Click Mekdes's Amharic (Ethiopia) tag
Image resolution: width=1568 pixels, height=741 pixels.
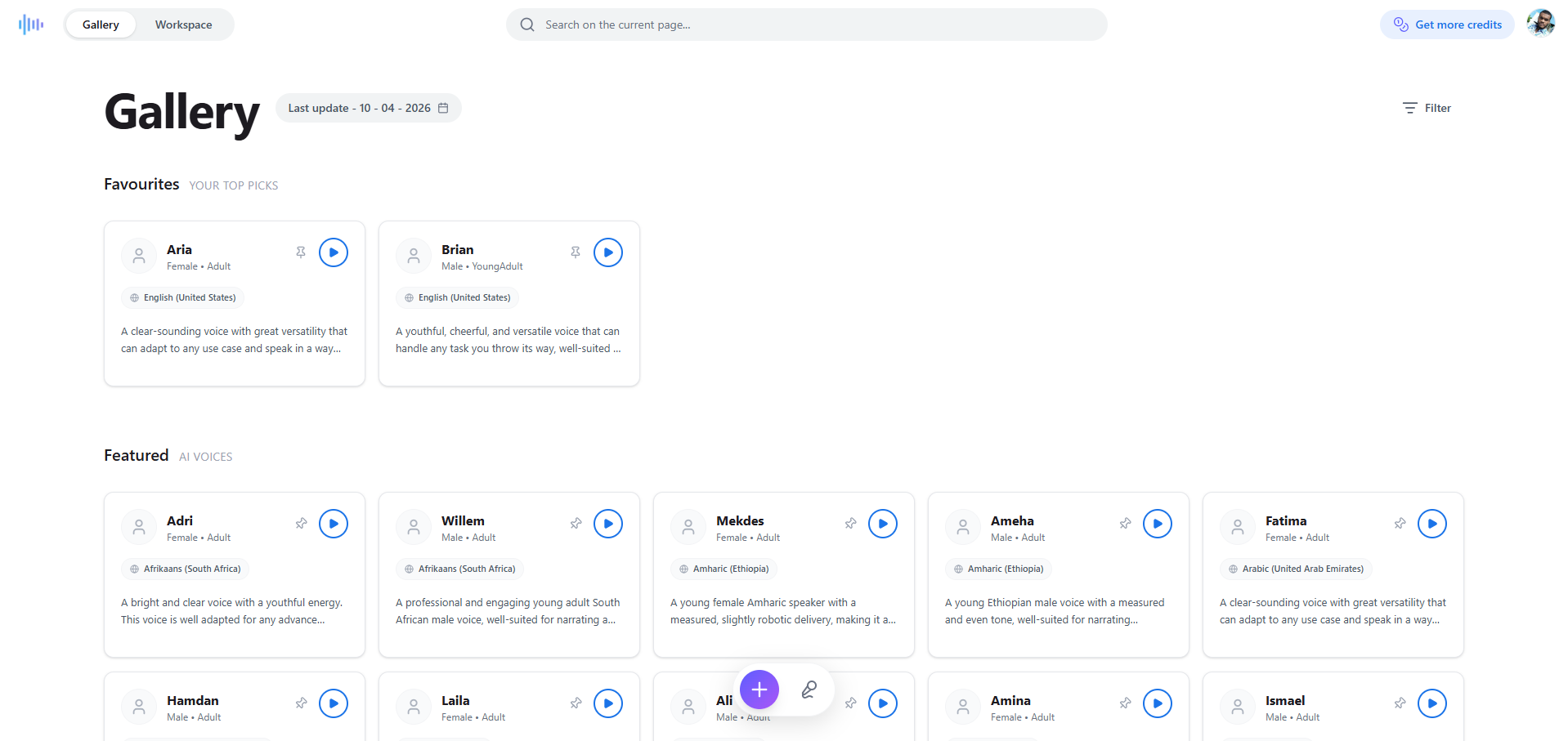[724, 569]
